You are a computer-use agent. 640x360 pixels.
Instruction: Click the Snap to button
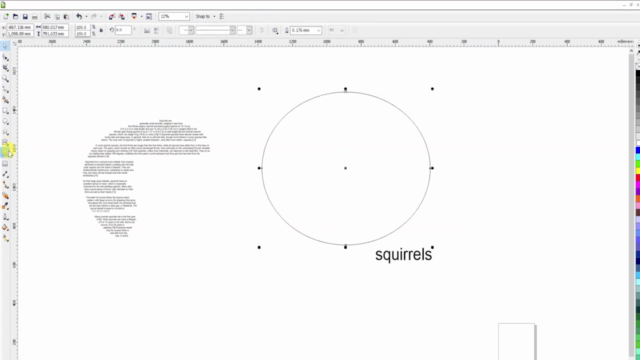point(203,16)
